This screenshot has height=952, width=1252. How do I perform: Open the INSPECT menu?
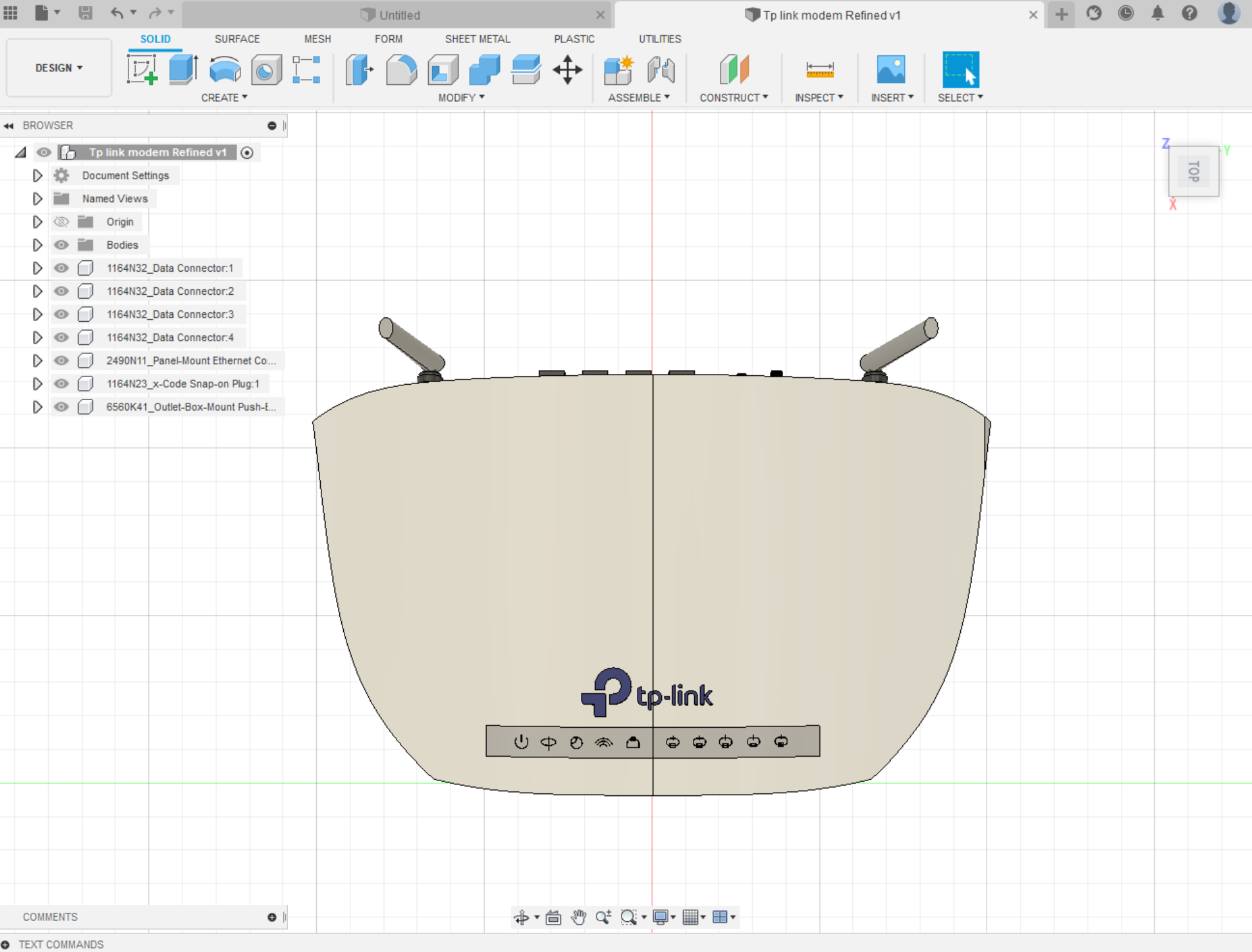coord(819,98)
